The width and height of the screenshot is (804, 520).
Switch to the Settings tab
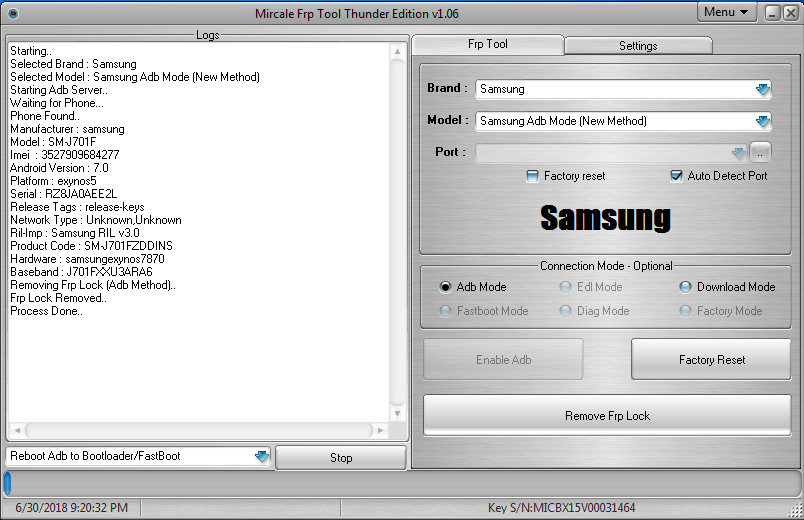click(x=638, y=46)
